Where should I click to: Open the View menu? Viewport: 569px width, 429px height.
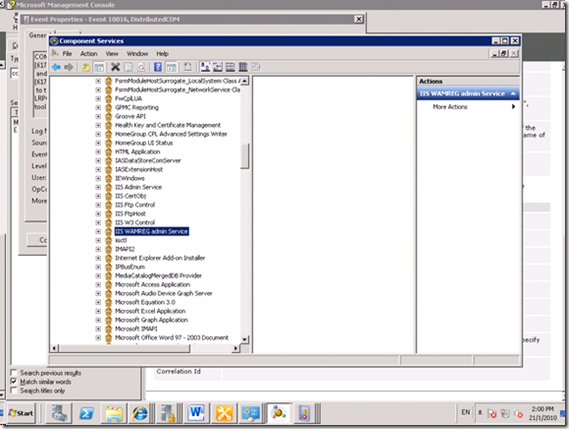pos(112,54)
